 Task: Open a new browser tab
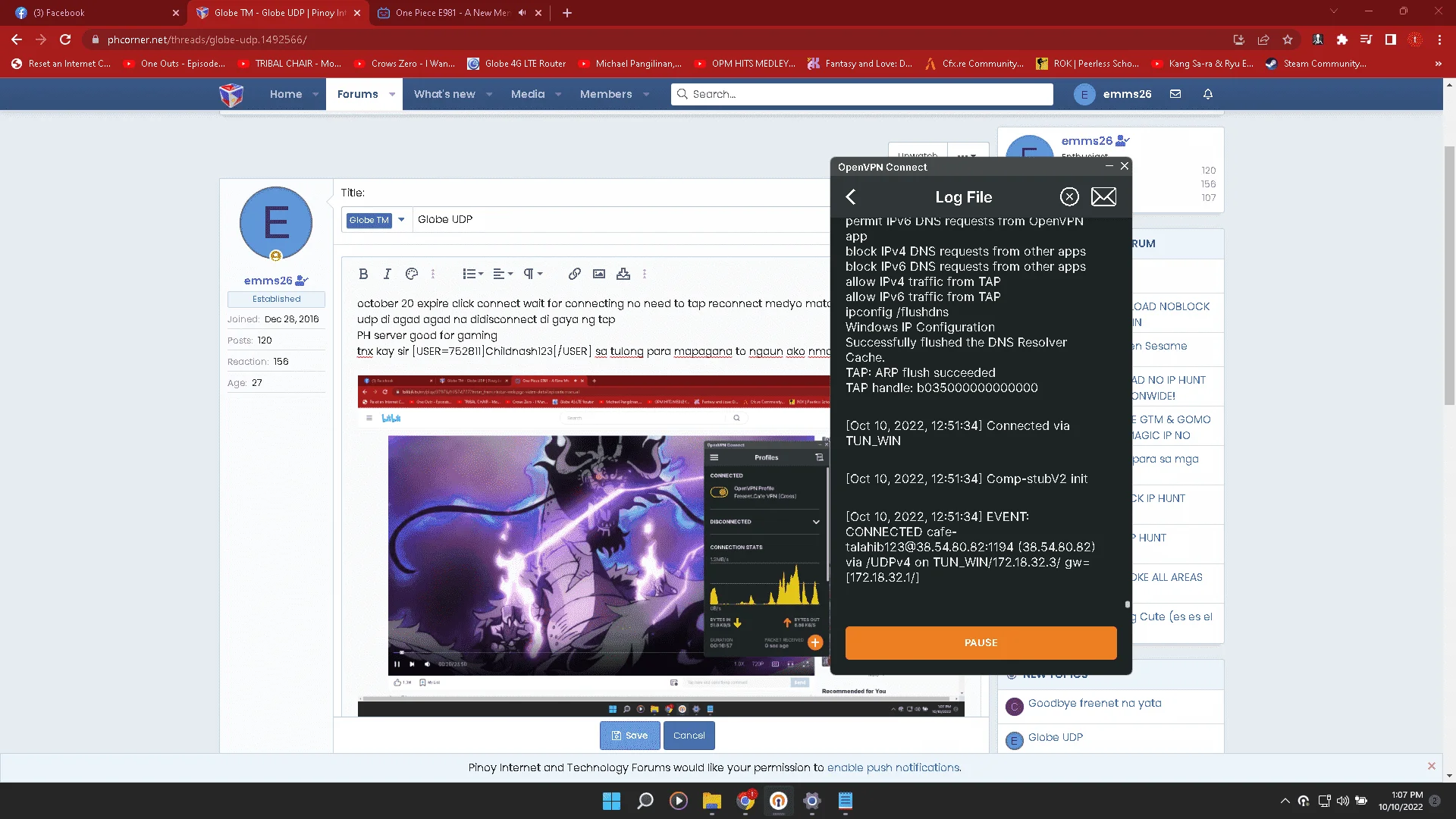point(567,13)
